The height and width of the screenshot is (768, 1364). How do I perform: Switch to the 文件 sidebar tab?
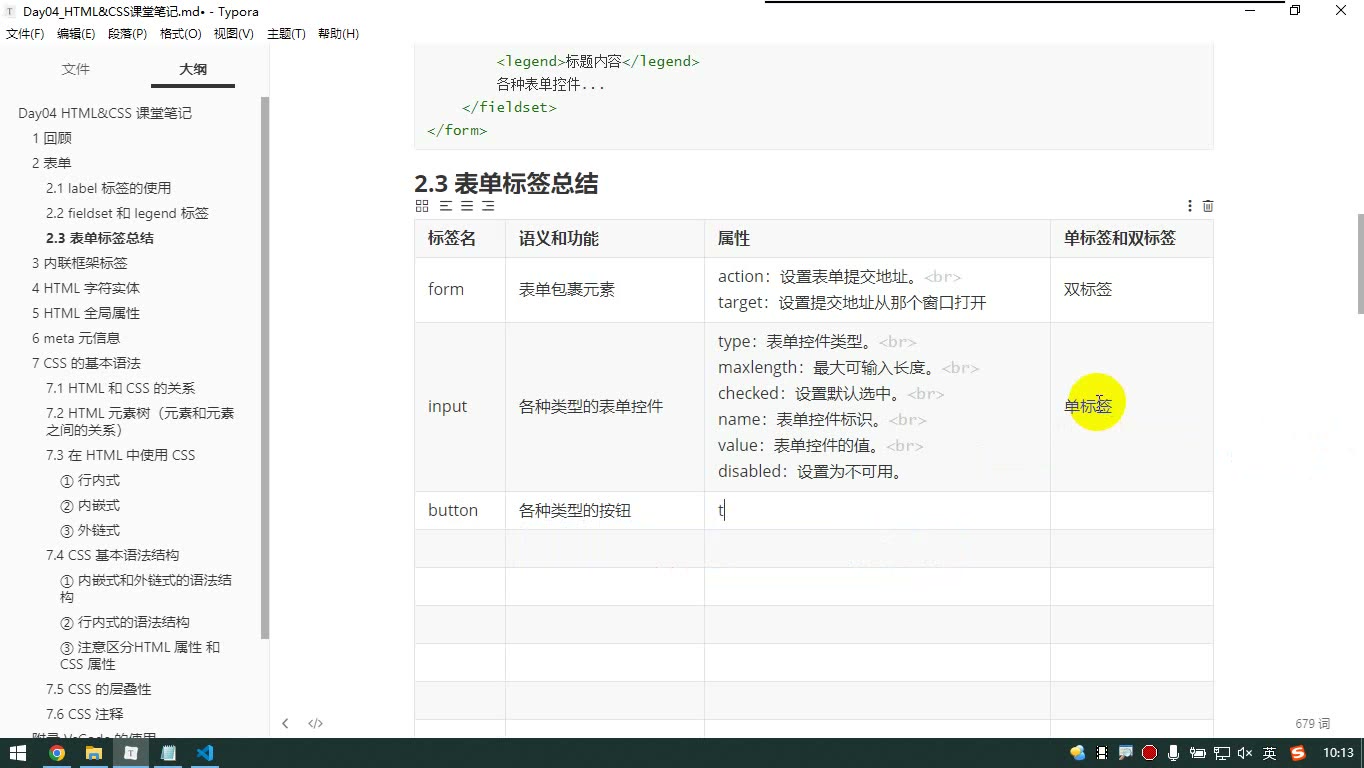pos(76,69)
